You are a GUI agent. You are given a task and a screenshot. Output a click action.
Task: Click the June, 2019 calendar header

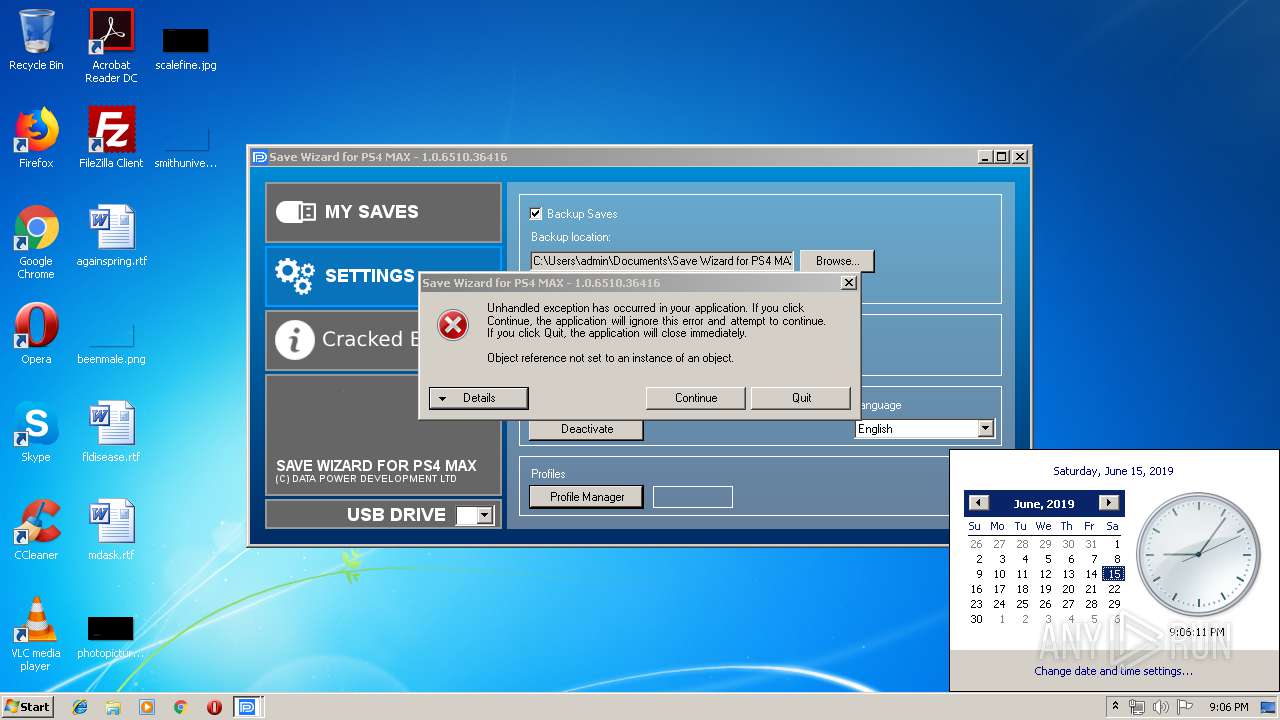[x=1044, y=504]
